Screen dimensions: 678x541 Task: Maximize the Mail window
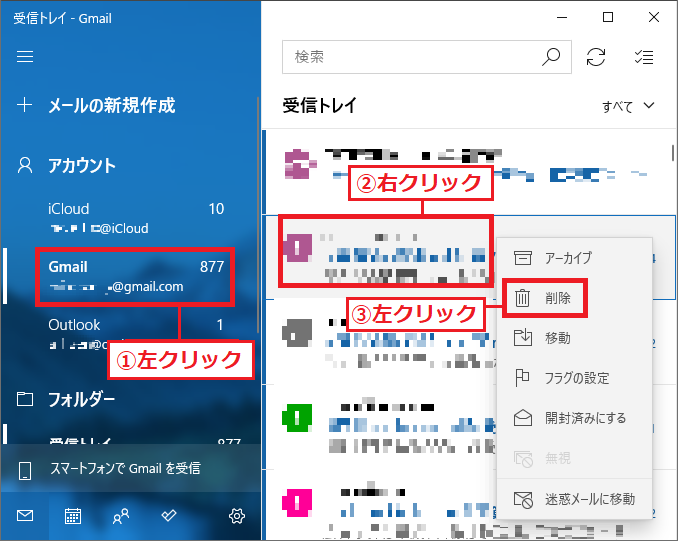point(608,18)
